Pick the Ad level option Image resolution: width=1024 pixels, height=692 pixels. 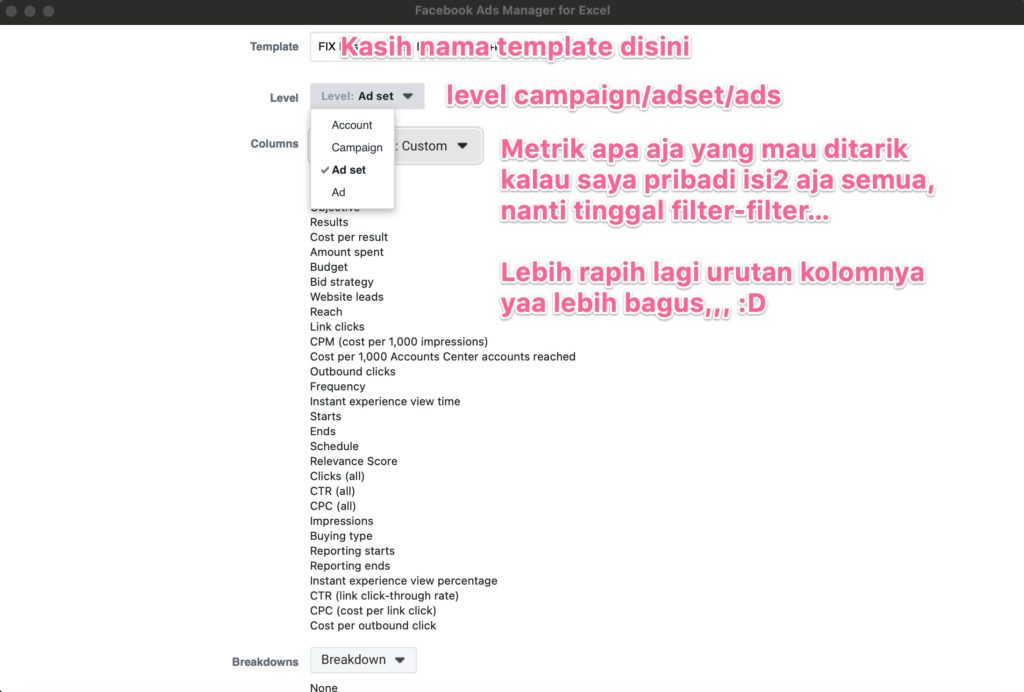339,192
